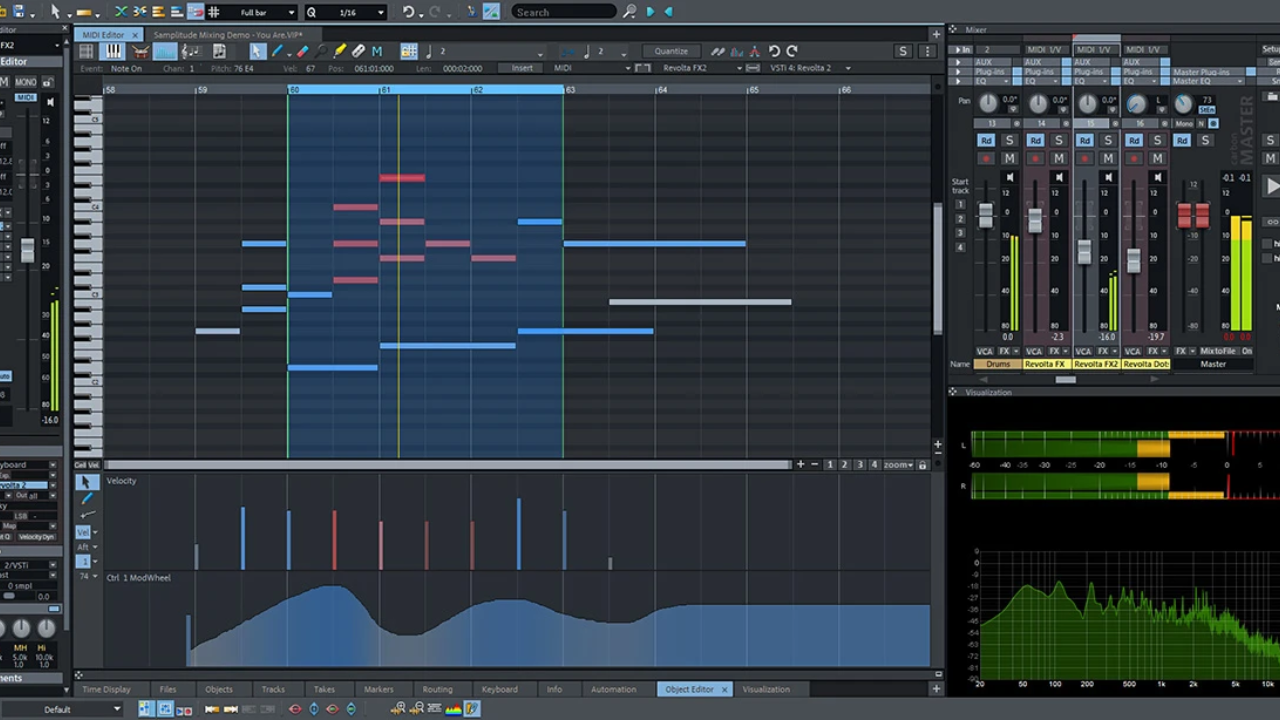Viewport: 1280px width, 720px height.
Task: Click Start track button 3
Action: point(960,232)
